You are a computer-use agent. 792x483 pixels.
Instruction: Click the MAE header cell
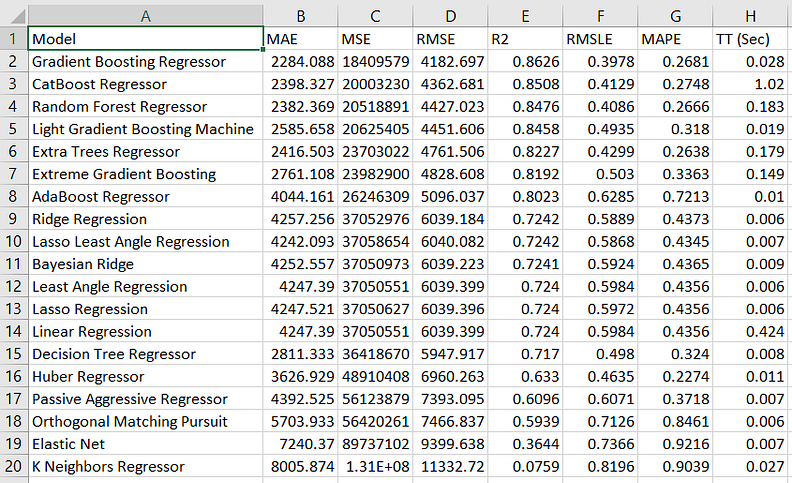click(x=301, y=39)
